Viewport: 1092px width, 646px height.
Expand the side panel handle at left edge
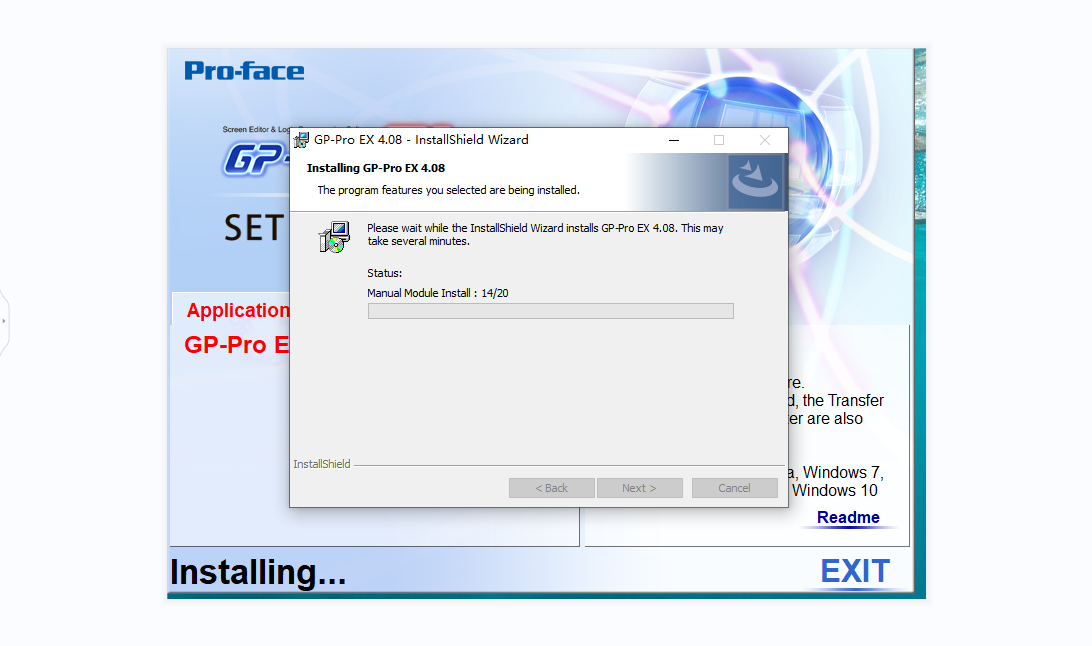[x=3, y=321]
